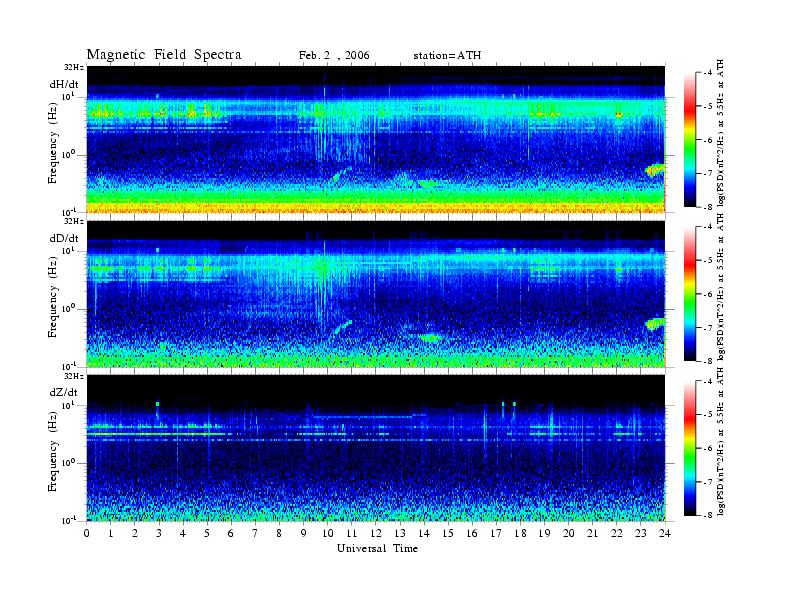This screenshot has height=612, width=792.
Task: Click the "9" hour tick on the time axis
Action: 304,533
